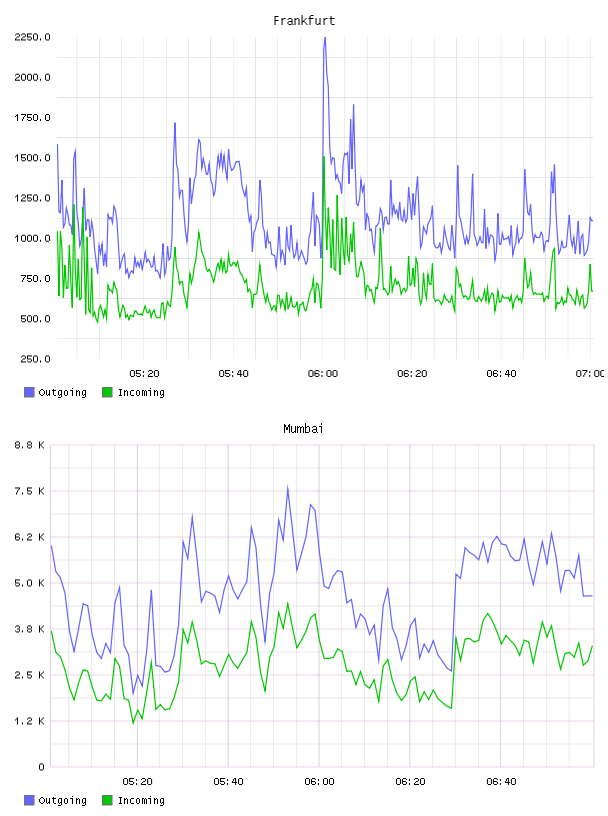Click the 1750.0 axis label in Frankfurt chart
The width and height of the screenshot is (608, 816).
(32, 118)
